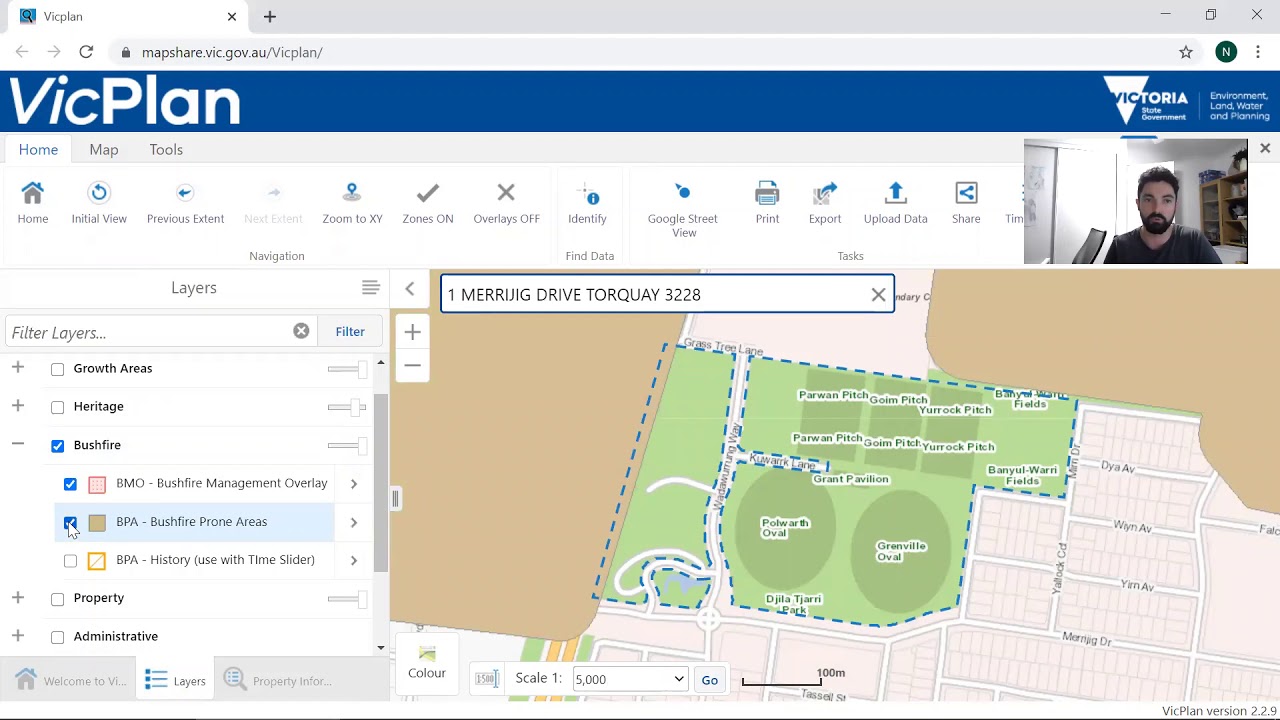The width and height of the screenshot is (1280, 720).
Task: Click the Filter Layers input field
Action: (x=150, y=332)
